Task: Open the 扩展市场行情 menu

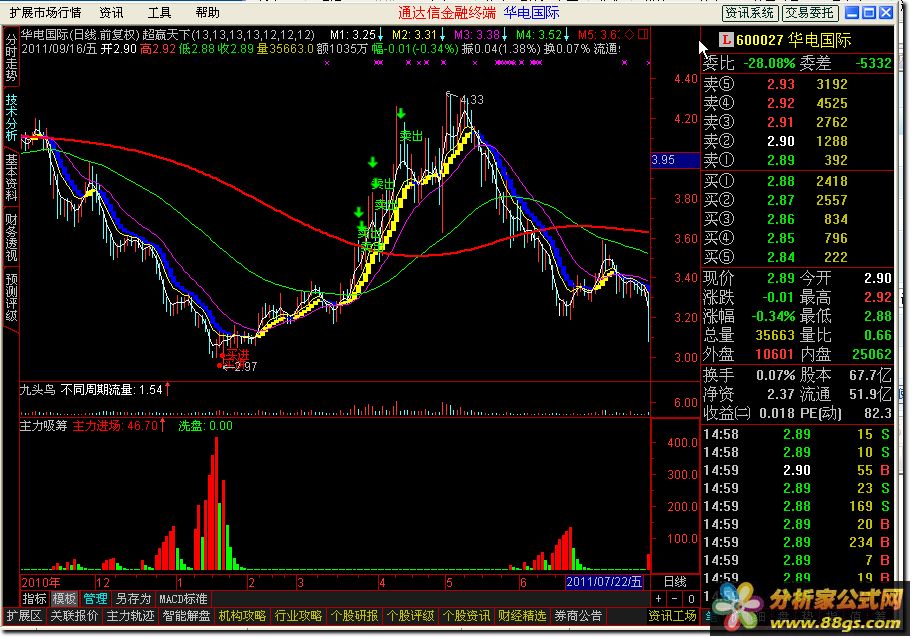Action: pos(45,12)
